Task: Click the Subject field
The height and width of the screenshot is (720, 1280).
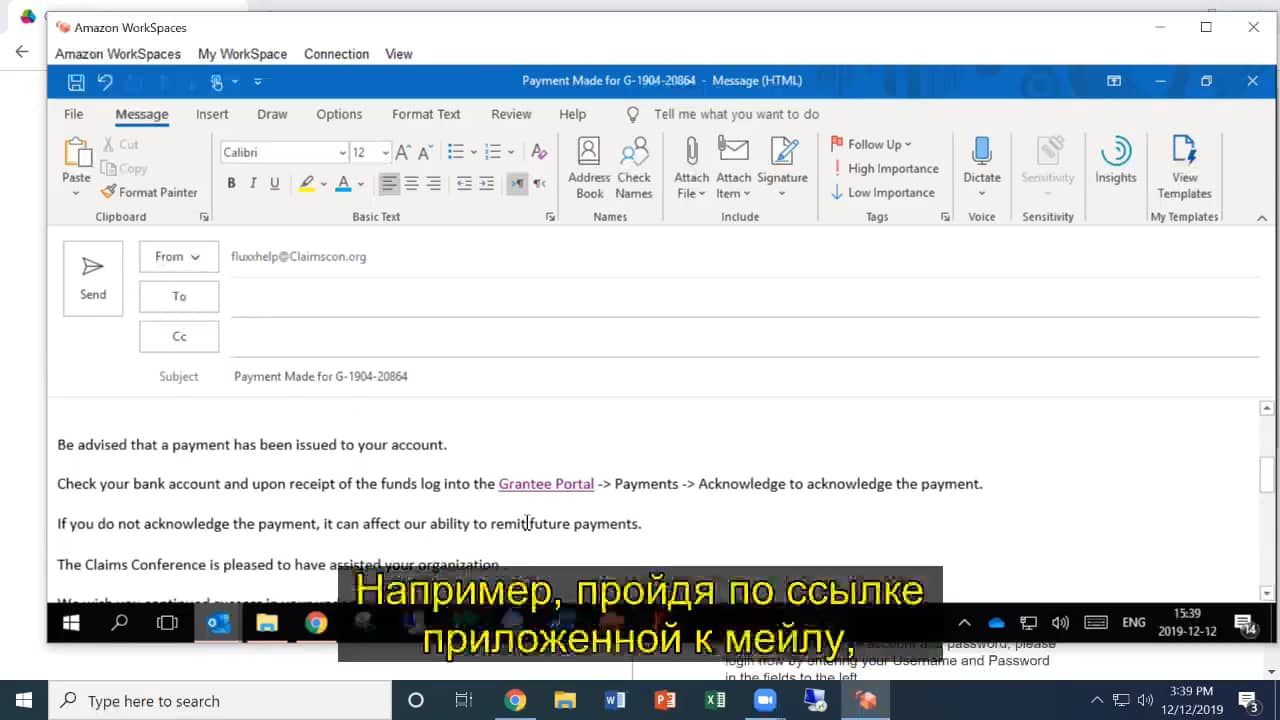Action: 744,376
